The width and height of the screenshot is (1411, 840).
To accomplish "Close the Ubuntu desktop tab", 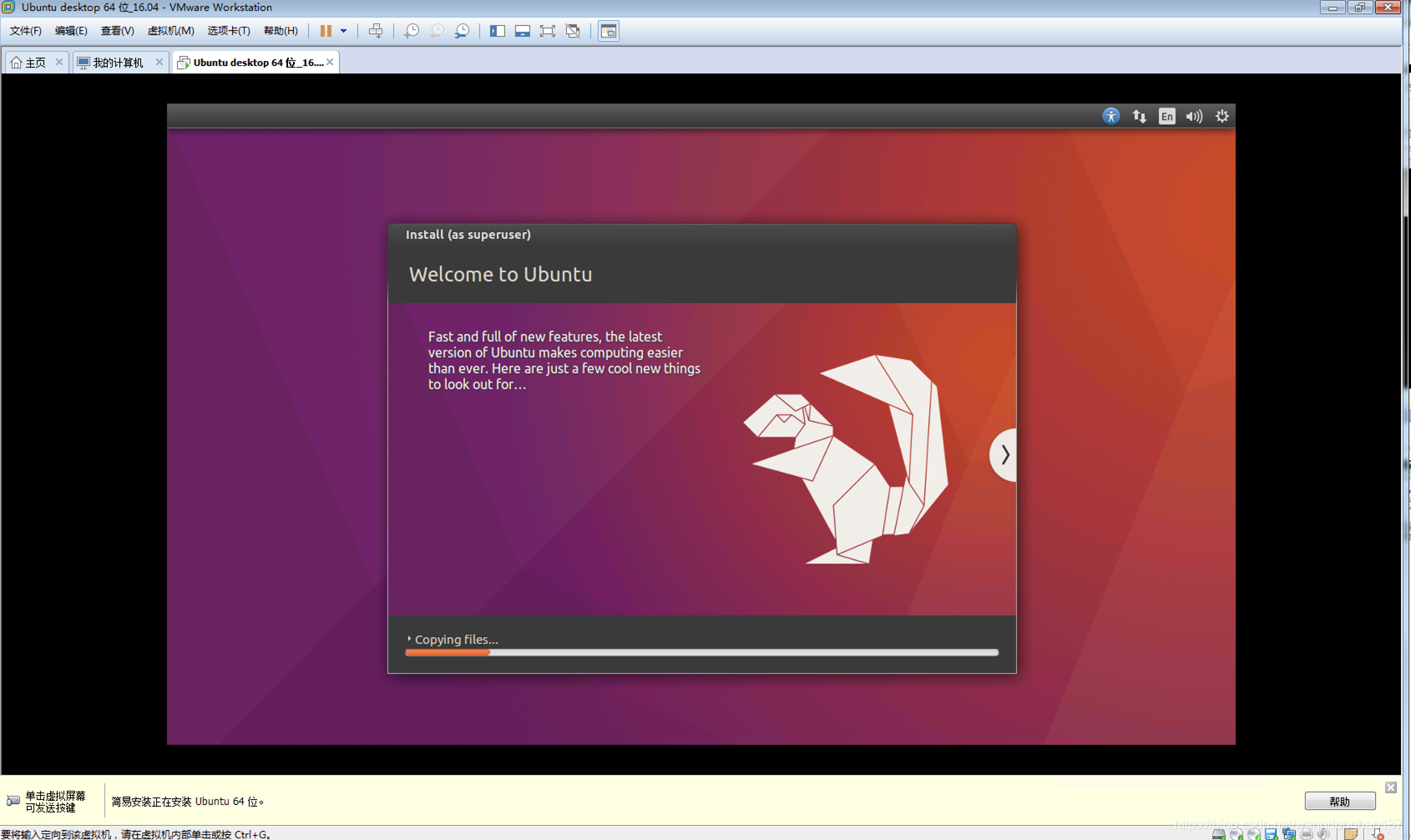I will pyautogui.click(x=330, y=62).
